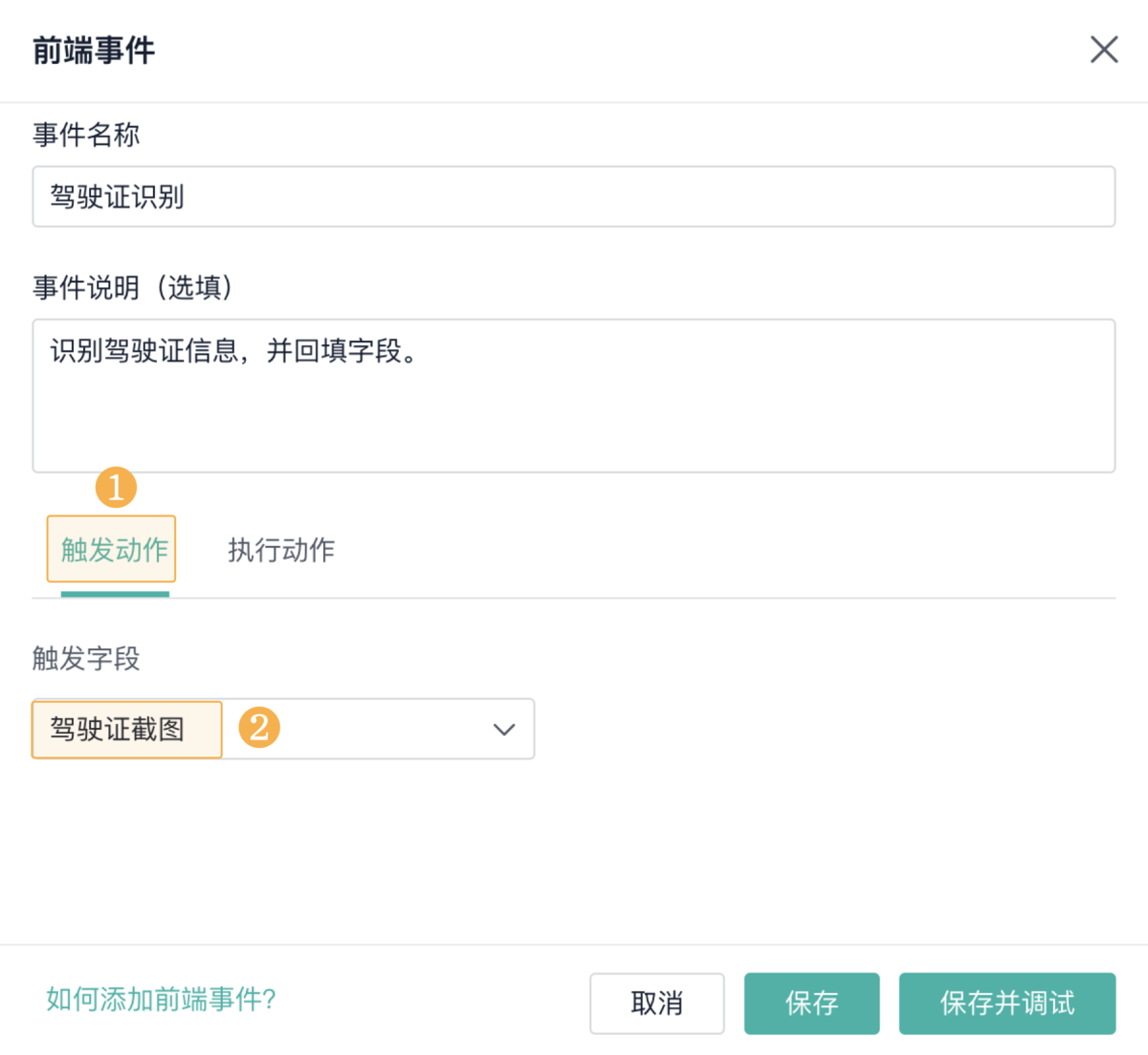Open the 如何添加前端事件? help link

coord(161,1000)
